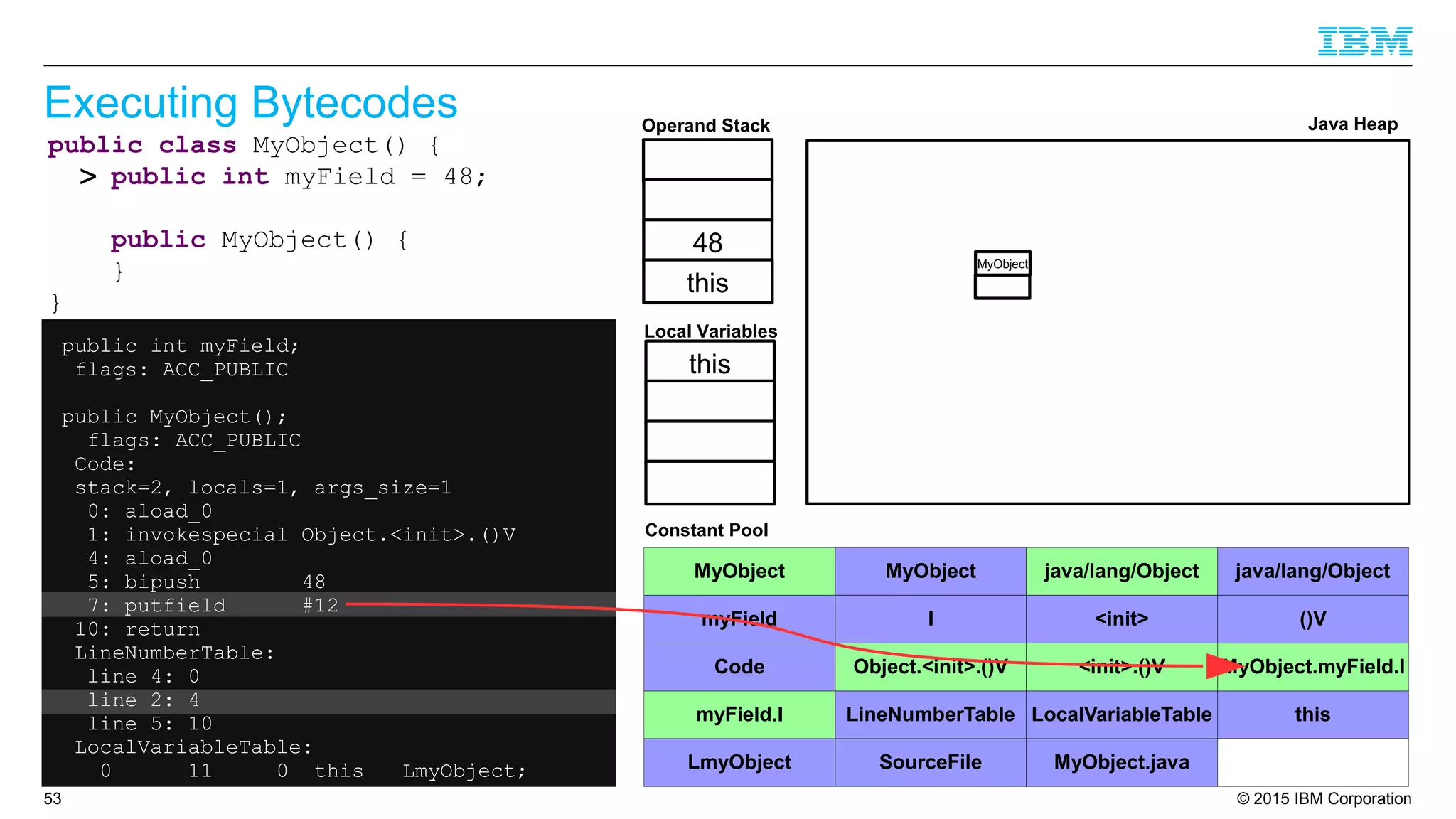This screenshot has width=1456, height=819.
Task: Click the 'LocalVariableTable:' label in bytecode listing
Action: (x=193, y=747)
